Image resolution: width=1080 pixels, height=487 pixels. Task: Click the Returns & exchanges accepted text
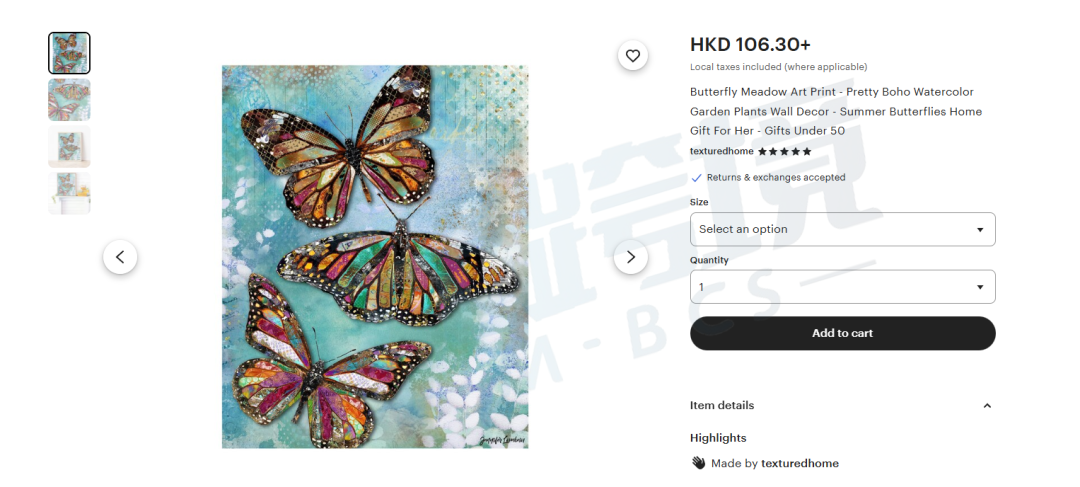click(776, 178)
